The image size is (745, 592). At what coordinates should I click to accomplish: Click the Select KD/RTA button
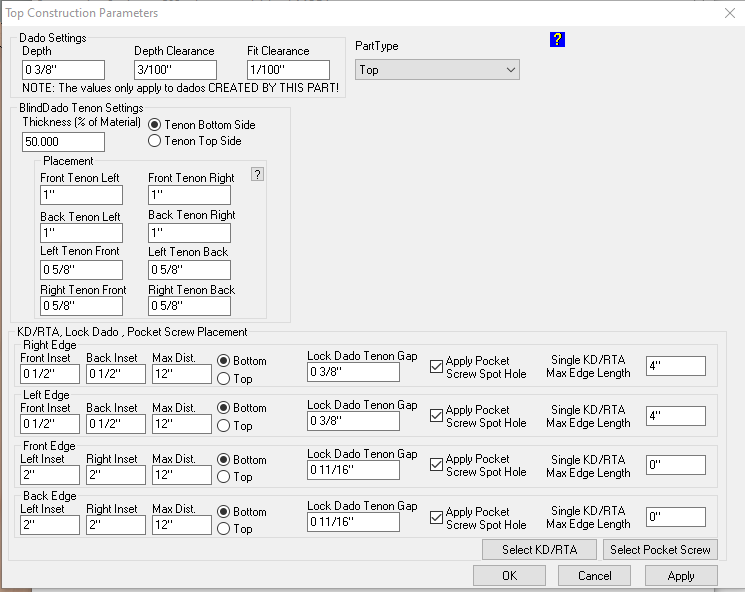[x=539, y=549]
